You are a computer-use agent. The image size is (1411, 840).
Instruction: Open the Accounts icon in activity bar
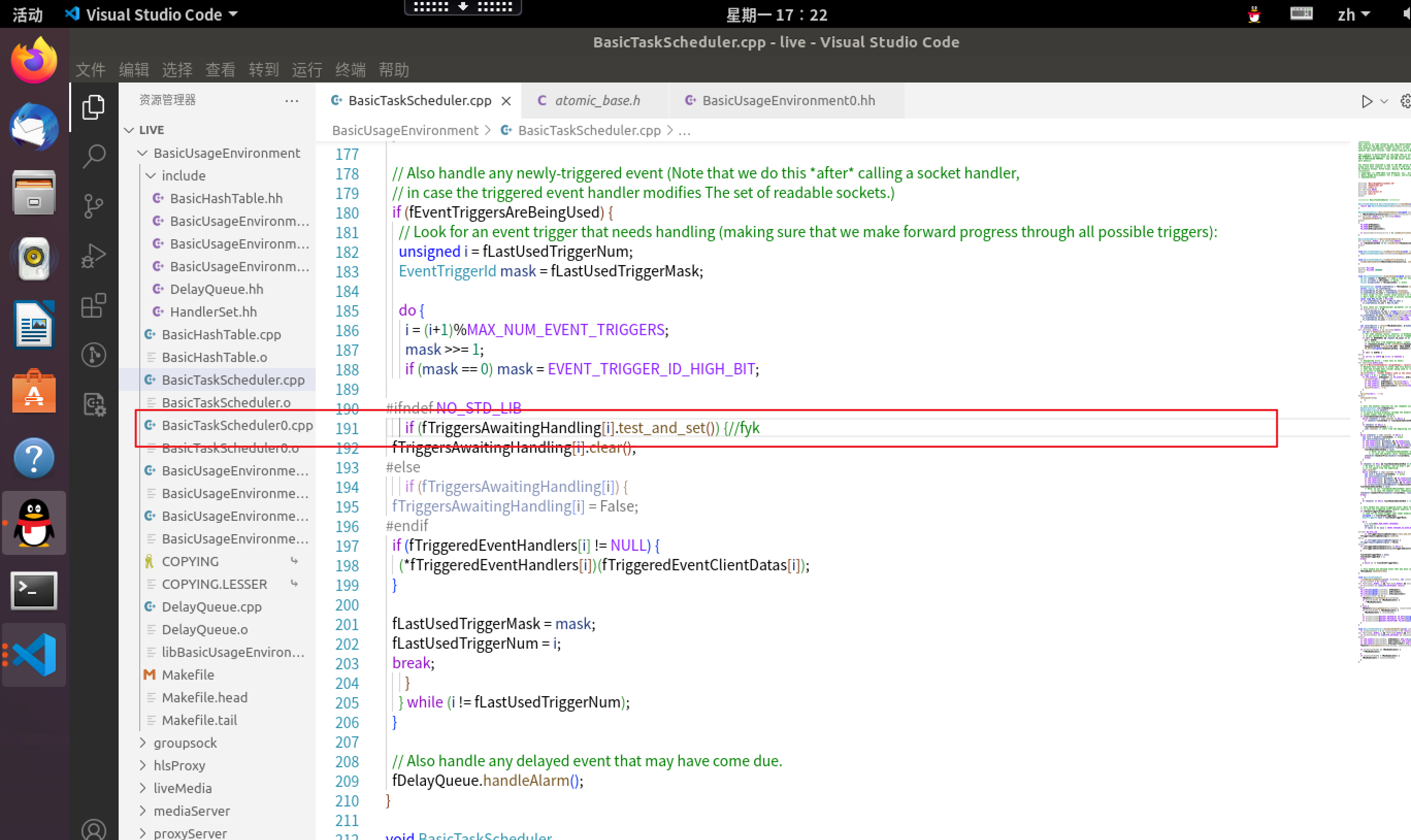[93, 829]
